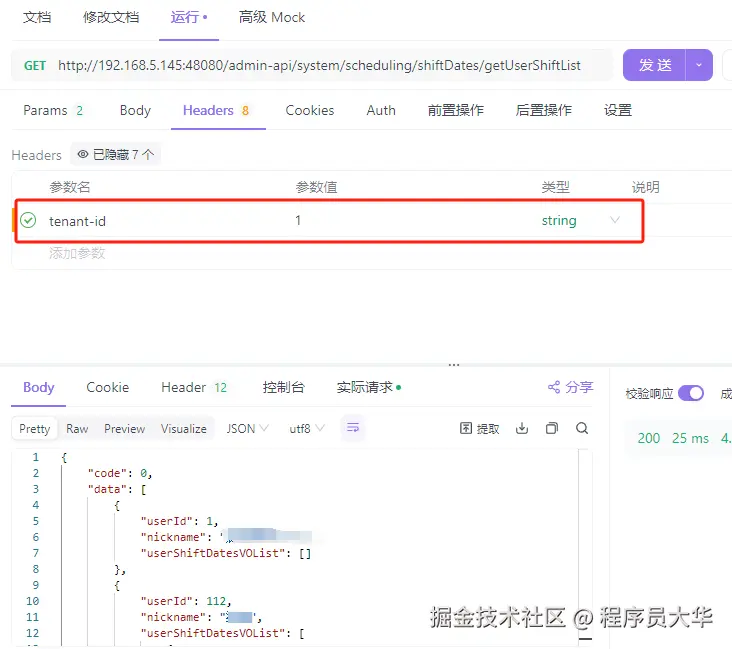Click the 25 ms response time

pos(690,438)
